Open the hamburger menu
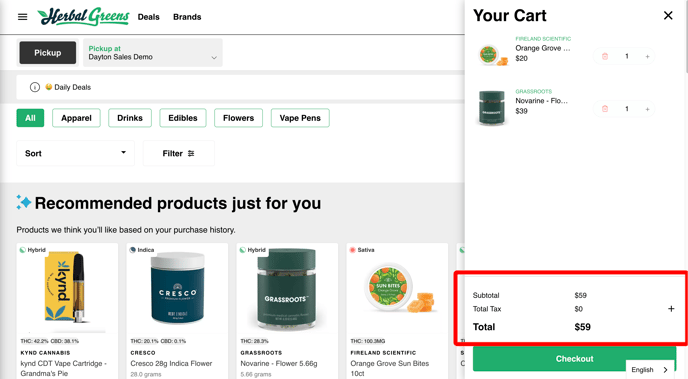Image resolution: width=688 pixels, height=379 pixels. point(22,17)
